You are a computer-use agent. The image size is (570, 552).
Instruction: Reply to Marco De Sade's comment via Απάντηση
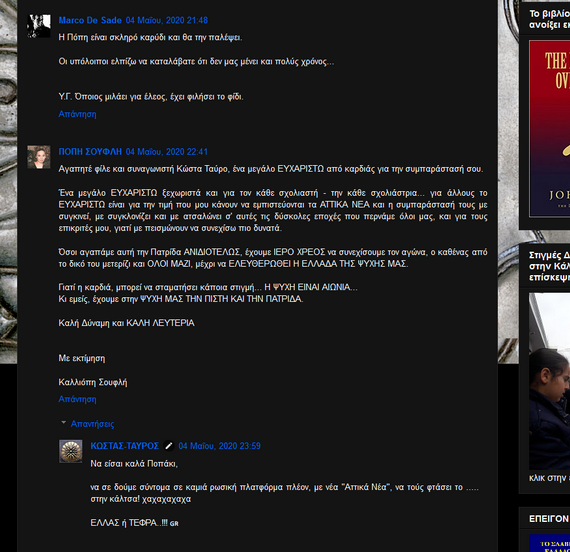[x=77, y=114]
